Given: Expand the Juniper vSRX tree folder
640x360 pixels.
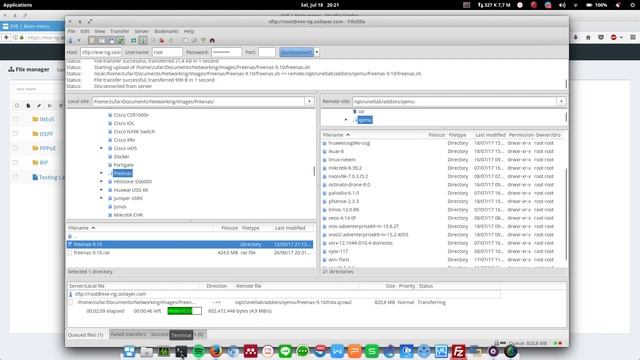Looking at the screenshot, I should (101, 198).
